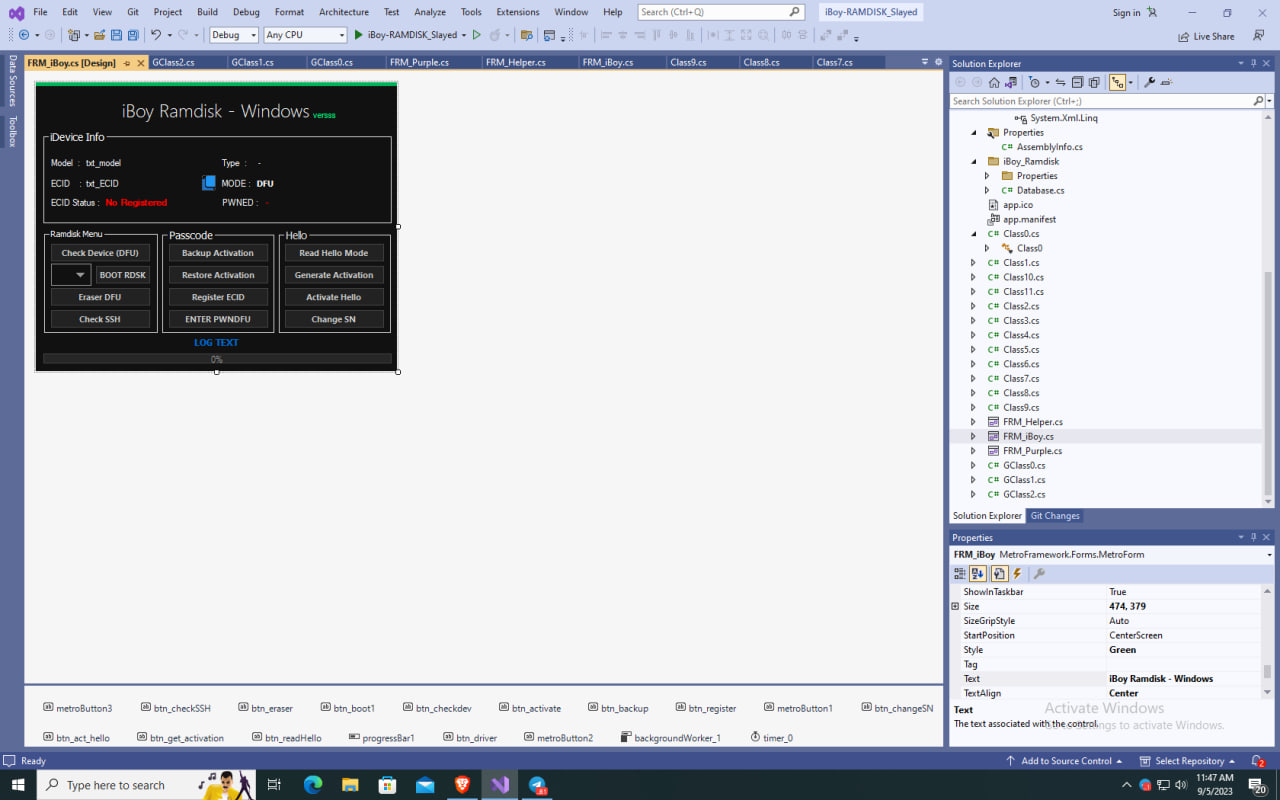Toggle Track Active Item view in Solution Explorer
The image size is (1280, 800).
coord(1117,83)
